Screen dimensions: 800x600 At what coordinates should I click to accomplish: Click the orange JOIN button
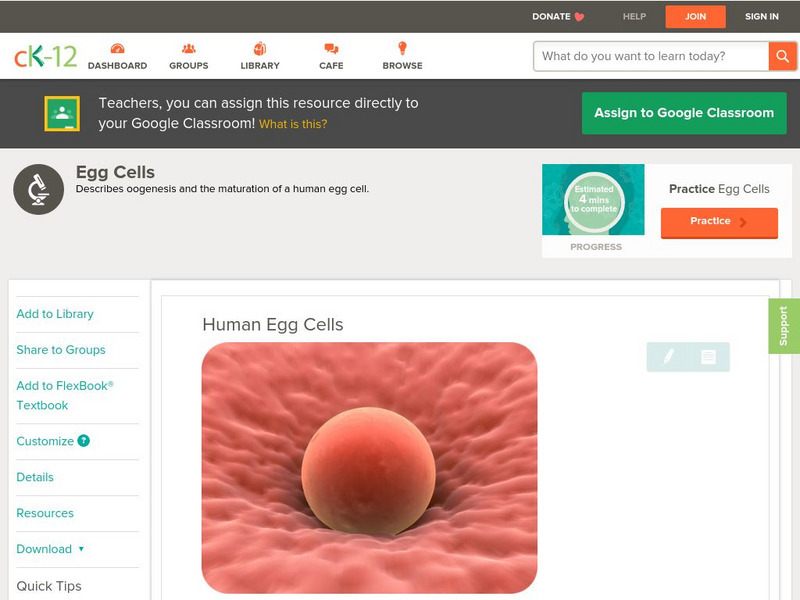click(x=695, y=17)
